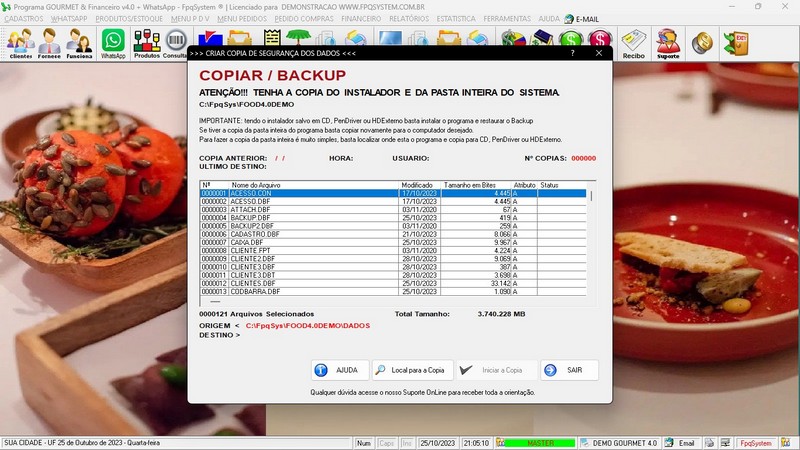Open the Produtos toolbar icon
Screen dimensions: 800x450
click(x=147, y=43)
